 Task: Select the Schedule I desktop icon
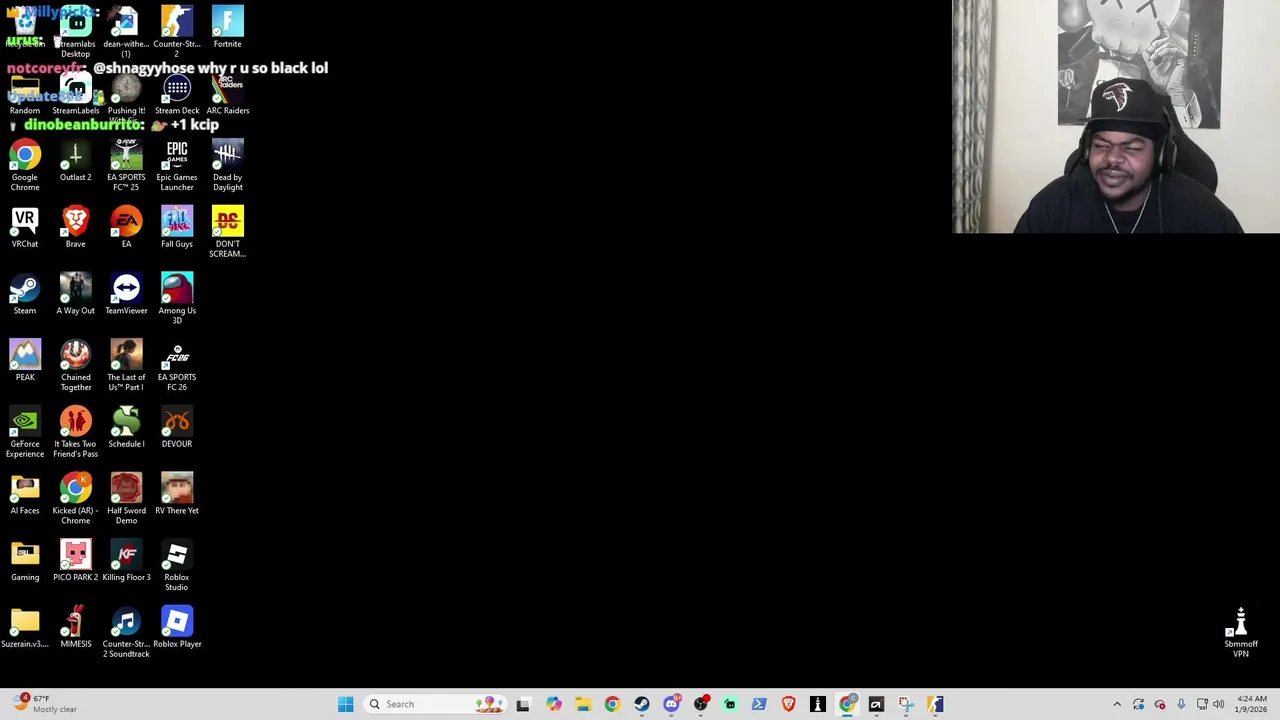pyautogui.click(x=126, y=428)
